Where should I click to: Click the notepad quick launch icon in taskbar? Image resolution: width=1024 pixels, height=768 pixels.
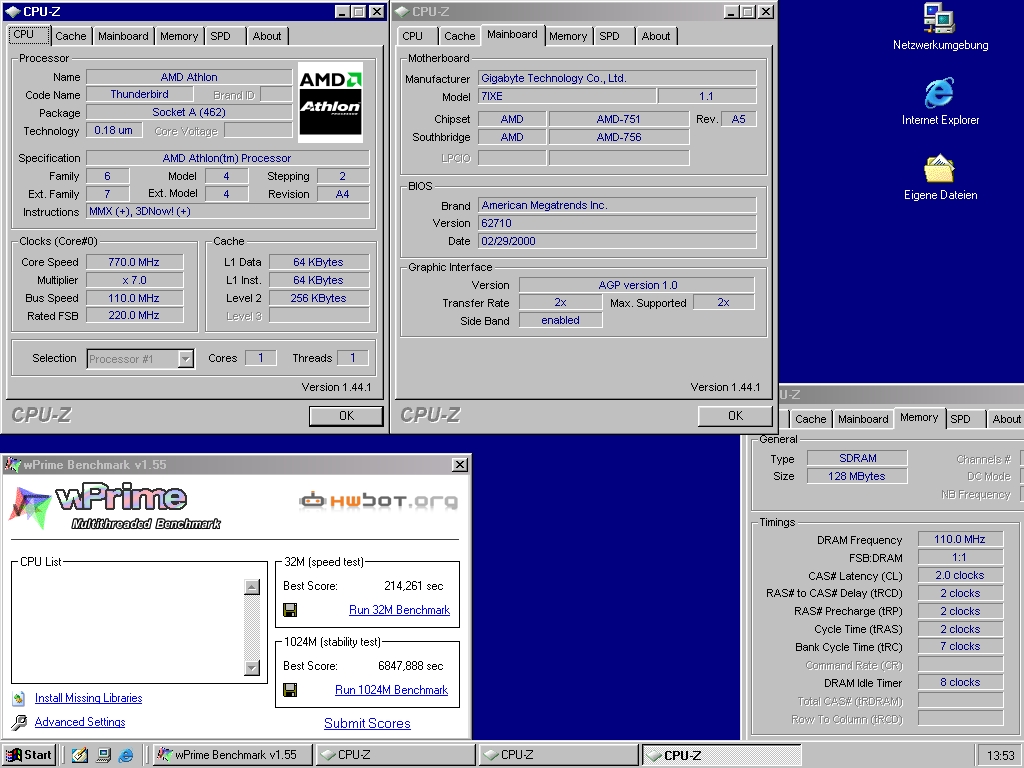80,755
